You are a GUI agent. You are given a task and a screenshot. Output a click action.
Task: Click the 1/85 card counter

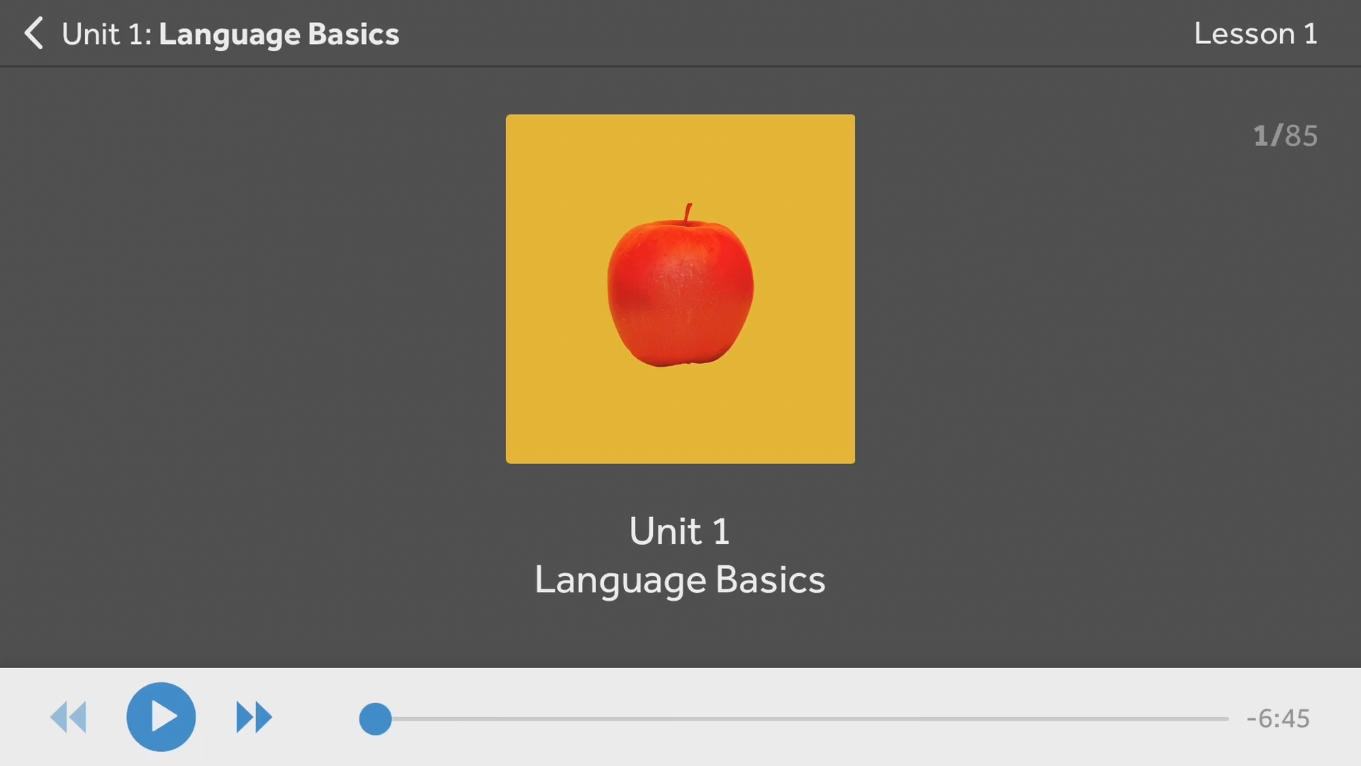click(x=1285, y=136)
